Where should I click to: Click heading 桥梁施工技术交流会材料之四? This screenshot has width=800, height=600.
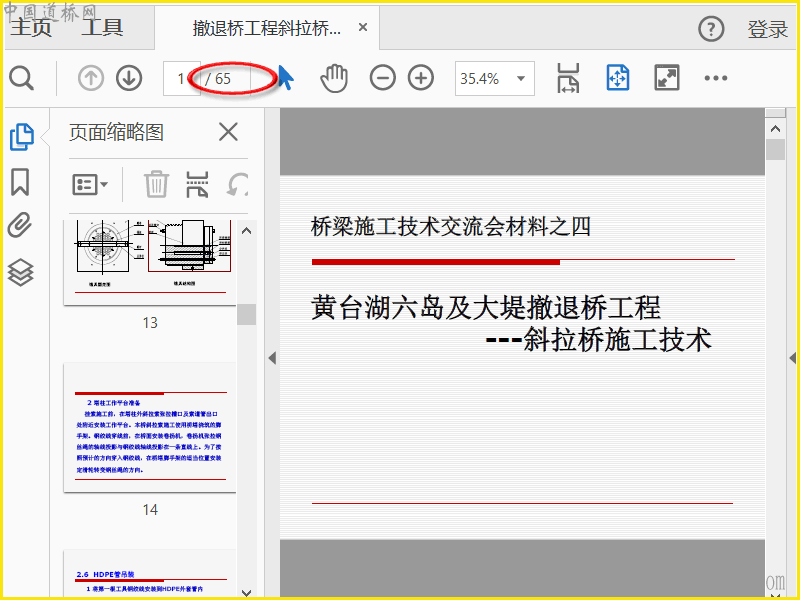(451, 227)
